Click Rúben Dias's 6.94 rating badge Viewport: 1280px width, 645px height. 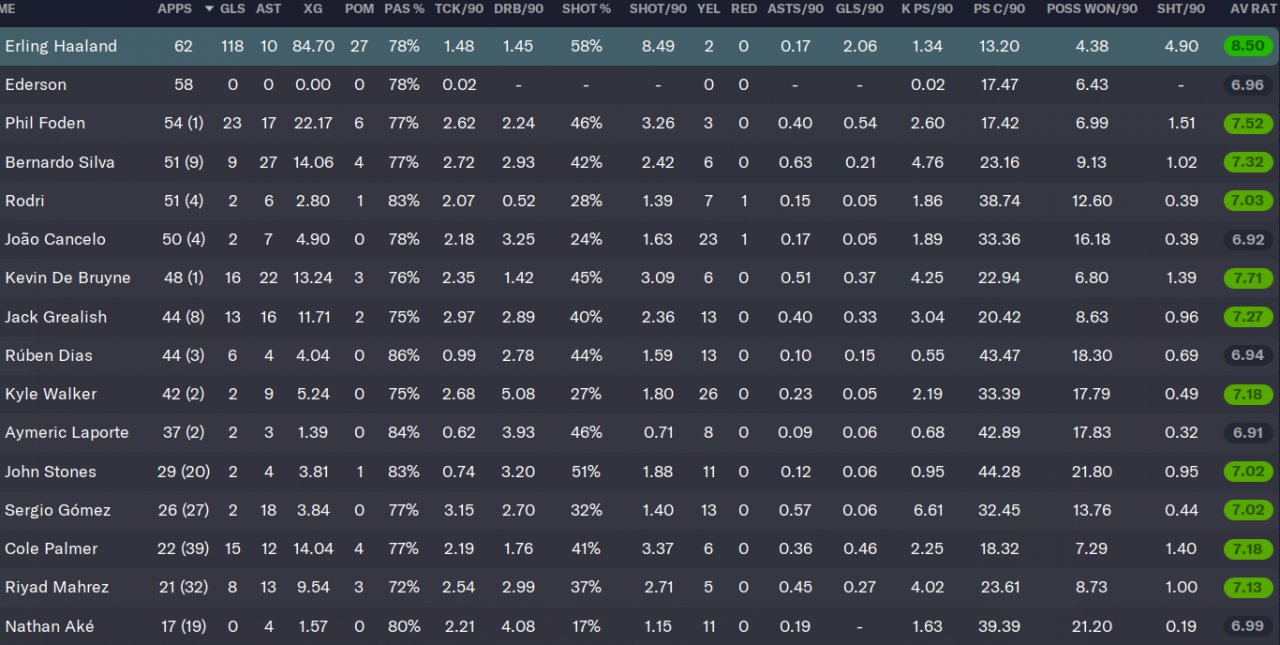click(x=1248, y=355)
